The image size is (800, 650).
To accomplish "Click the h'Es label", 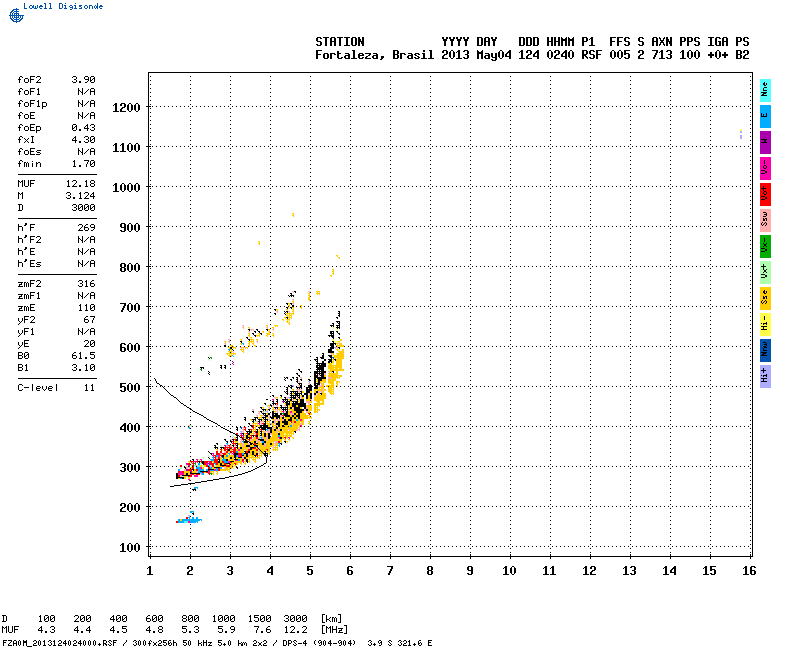I will click(x=29, y=264).
